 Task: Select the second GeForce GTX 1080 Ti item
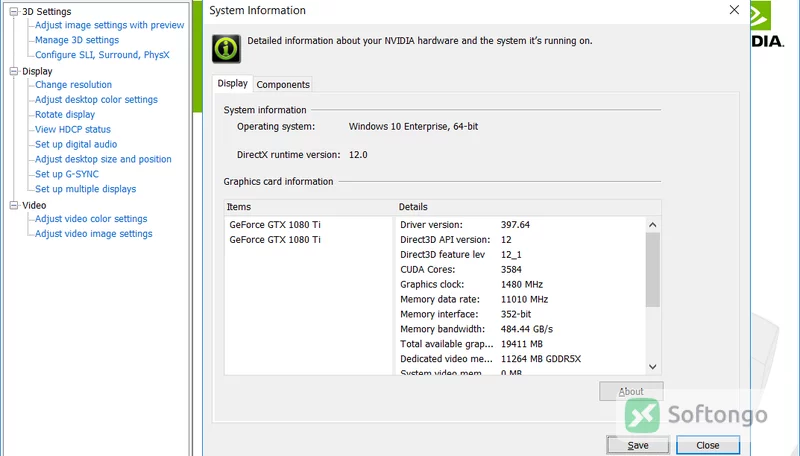point(274,239)
